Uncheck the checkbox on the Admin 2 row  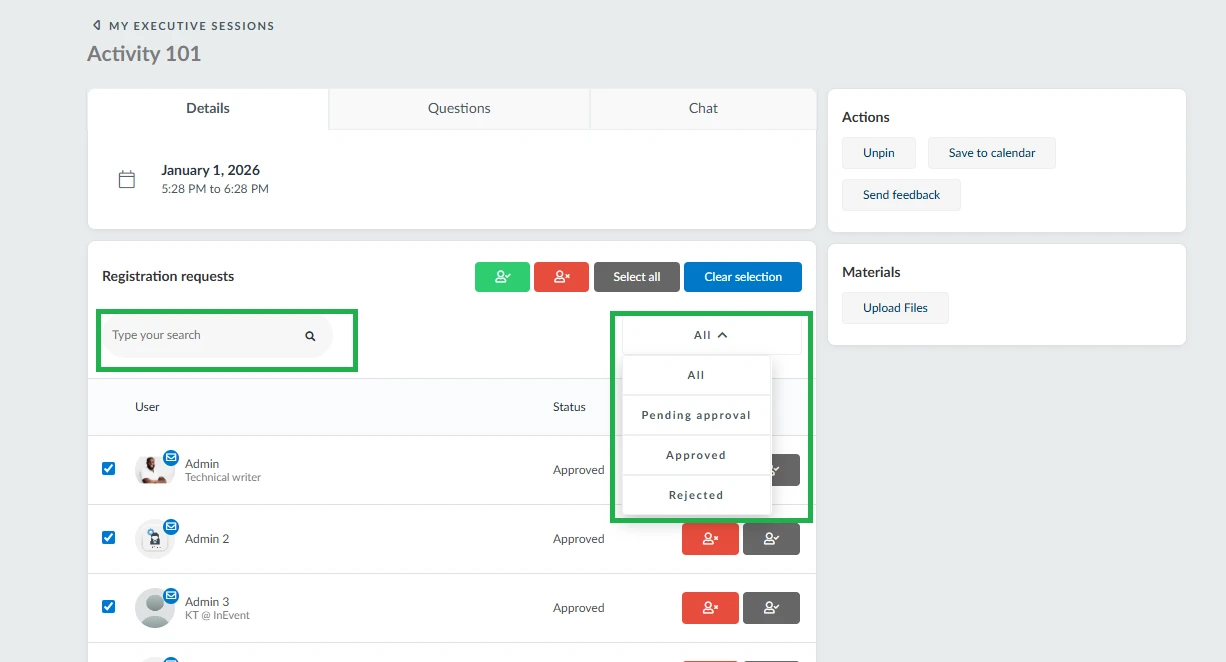[x=108, y=537]
